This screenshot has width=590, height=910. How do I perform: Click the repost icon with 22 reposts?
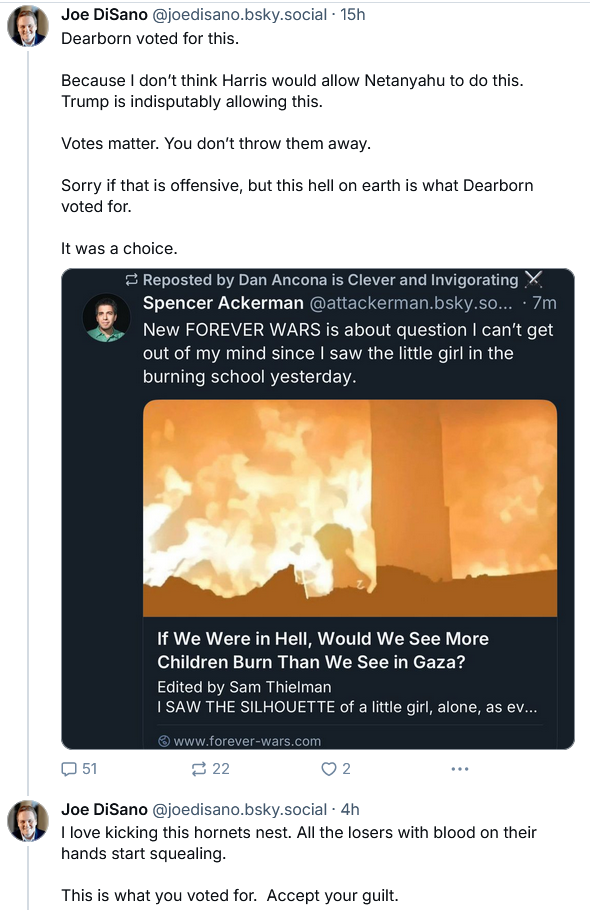point(198,769)
